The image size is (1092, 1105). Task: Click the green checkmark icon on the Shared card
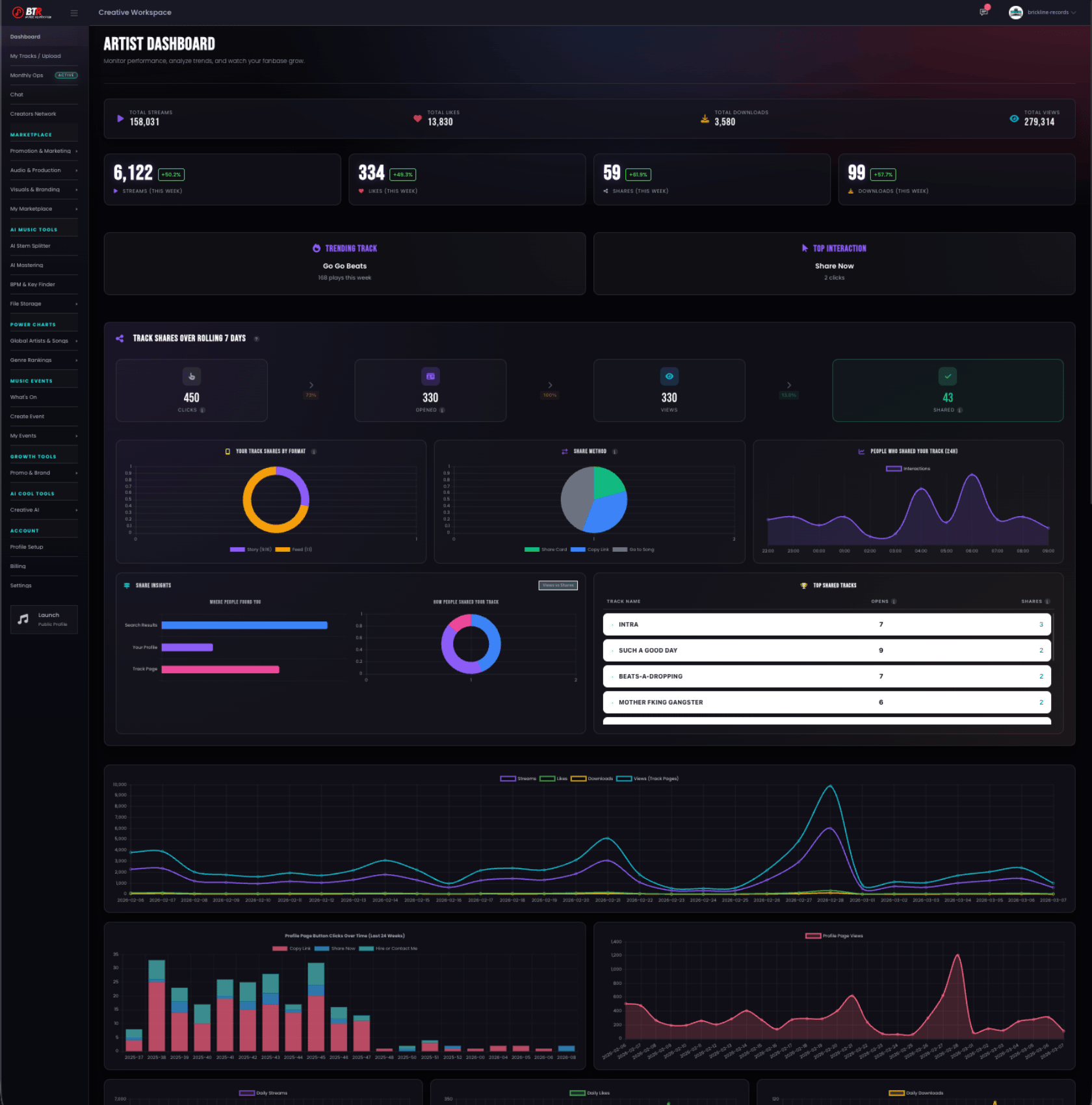click(x=947, y=376)
